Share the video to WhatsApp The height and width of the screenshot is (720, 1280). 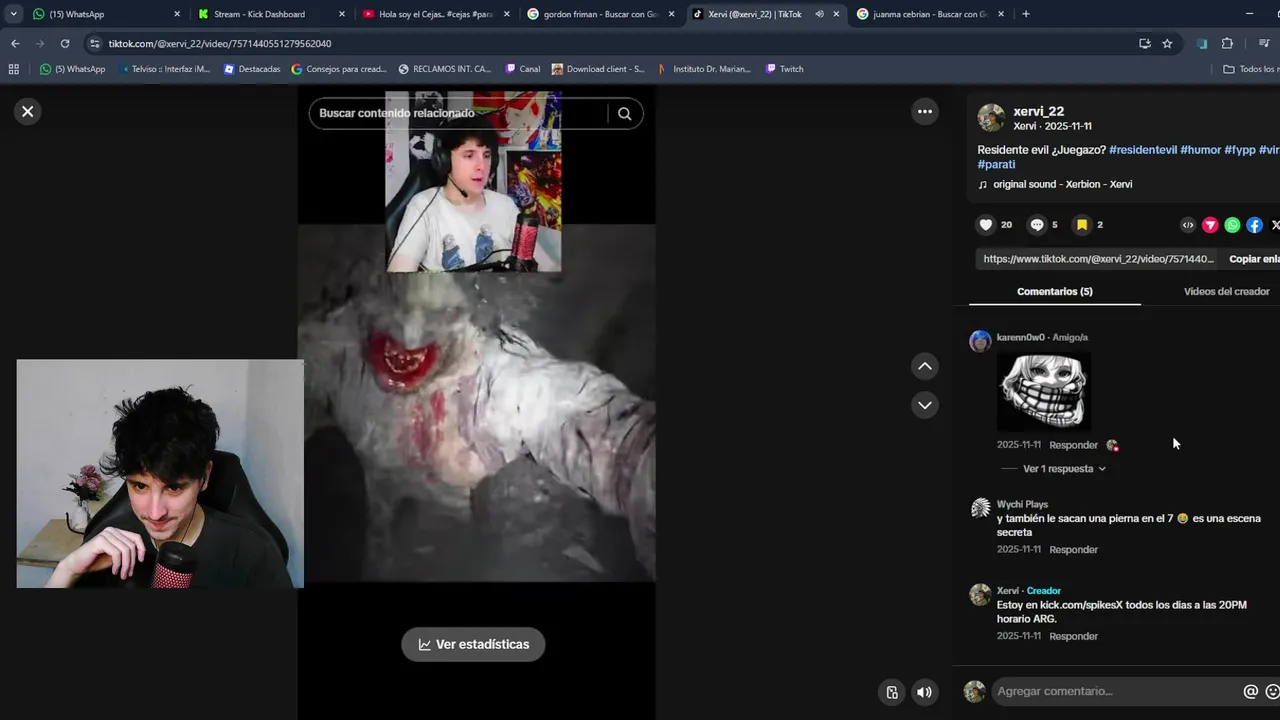(x=1232, y=225)
